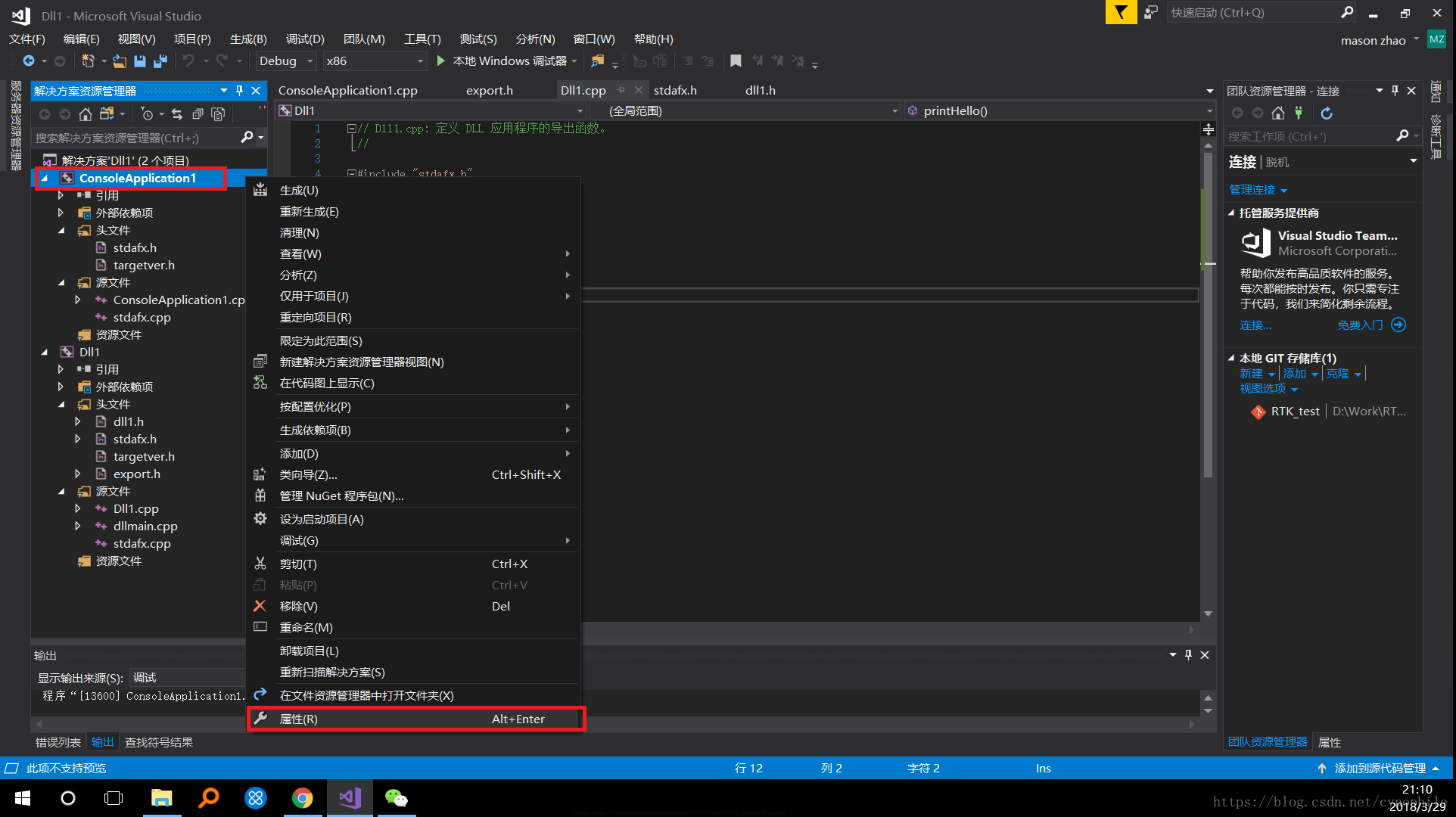The height and width of the screenshot is (817, 1456).
Task: Expand the export.h tree node
Action: pyautogui.click(x=78, y=474)
